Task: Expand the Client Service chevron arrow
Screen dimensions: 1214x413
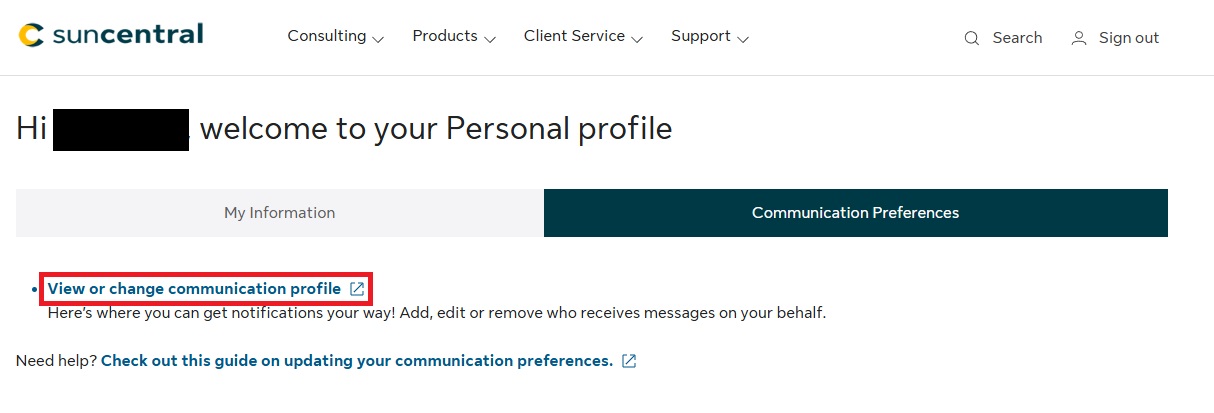Action: (637, 39)
